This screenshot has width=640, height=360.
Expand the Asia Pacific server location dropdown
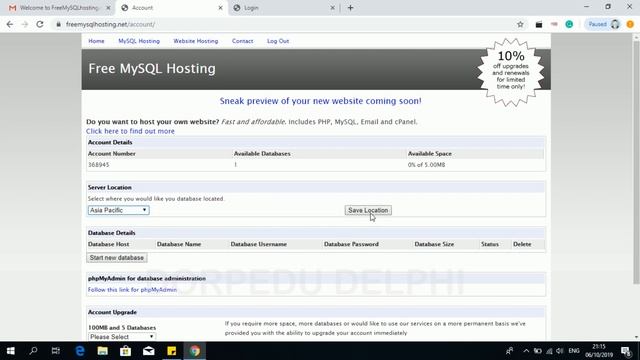point(118,210)
